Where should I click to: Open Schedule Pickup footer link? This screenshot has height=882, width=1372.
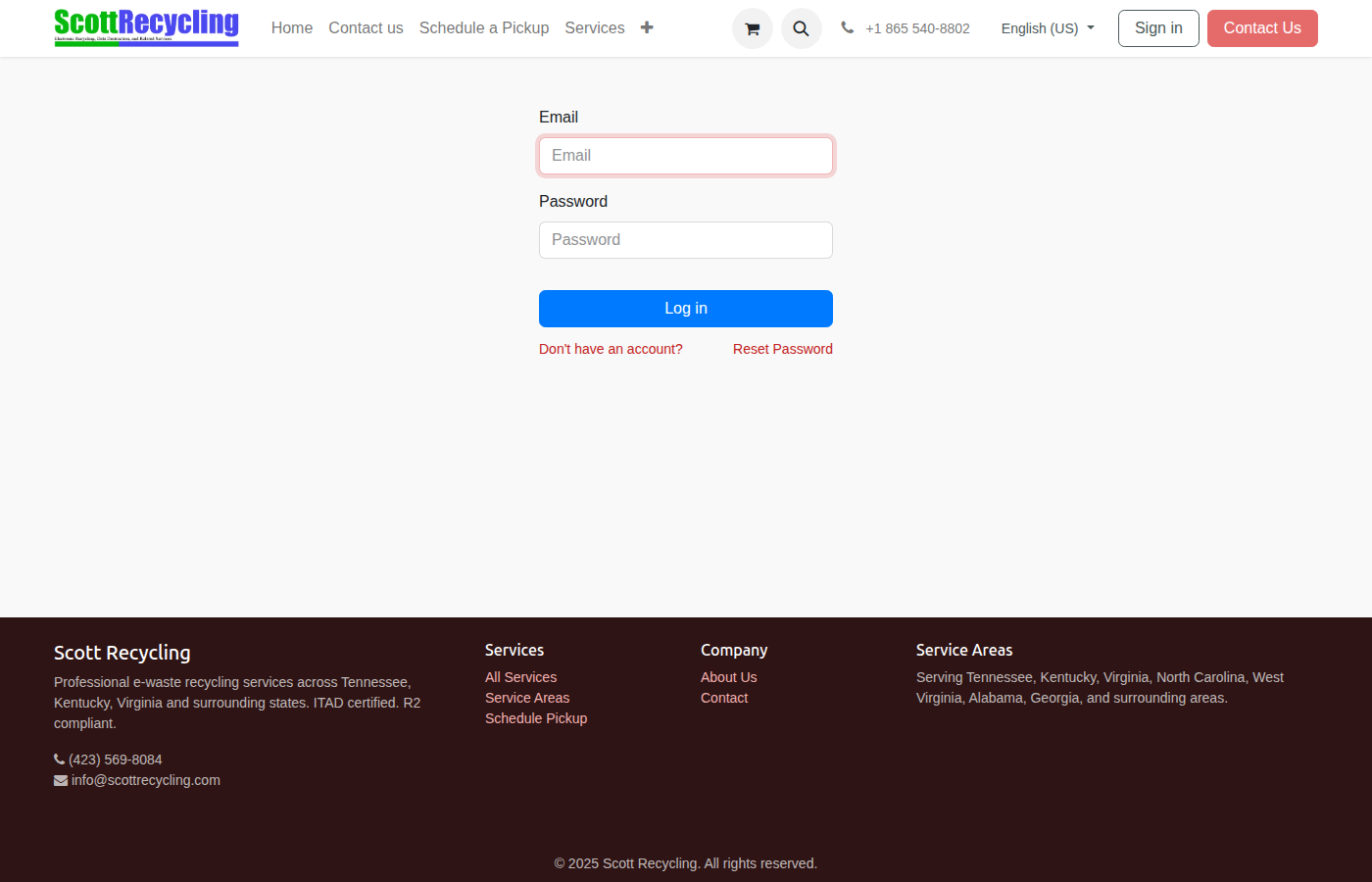(536, 718)
